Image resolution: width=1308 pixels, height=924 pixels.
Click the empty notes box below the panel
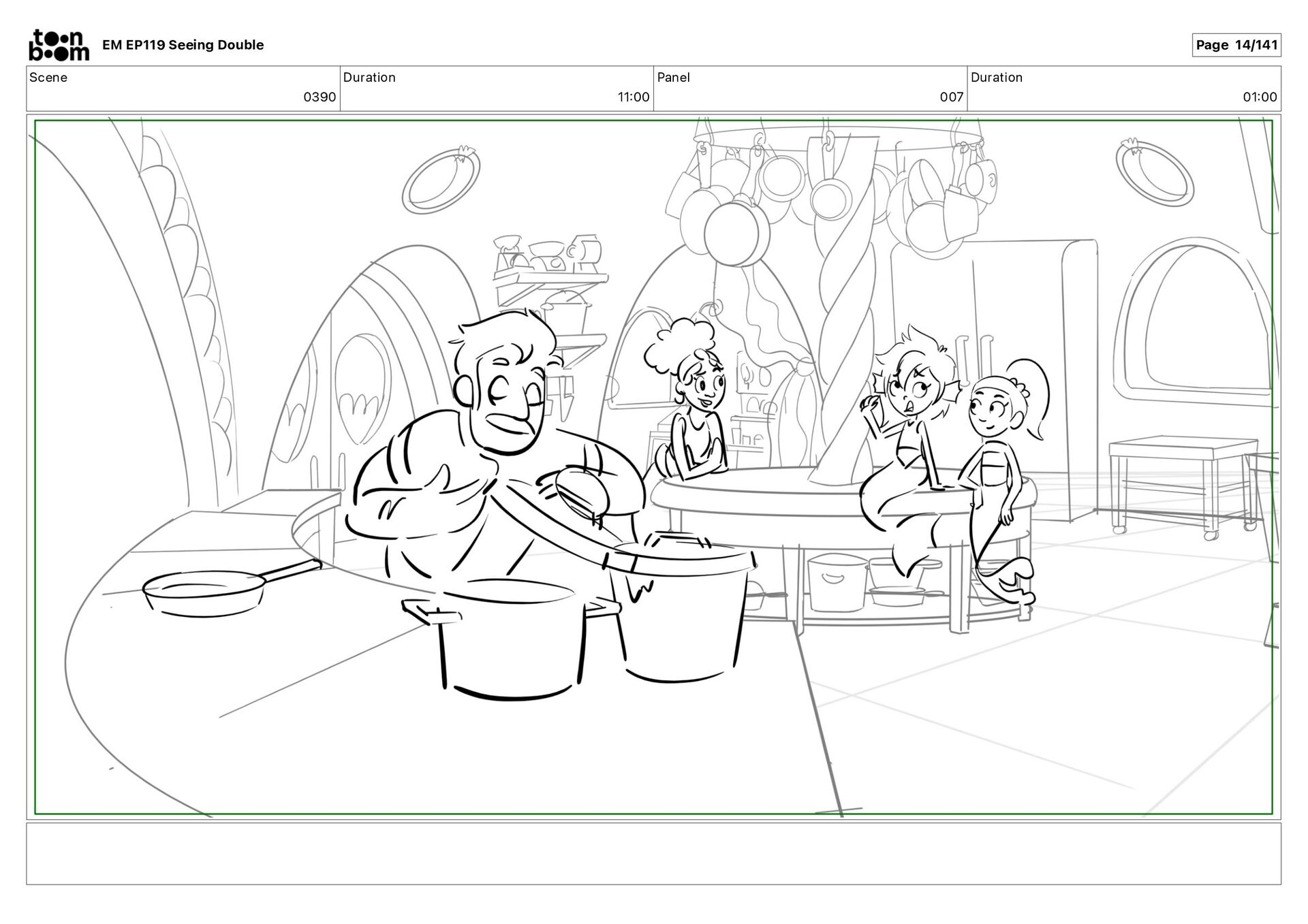tap(653, 853)
